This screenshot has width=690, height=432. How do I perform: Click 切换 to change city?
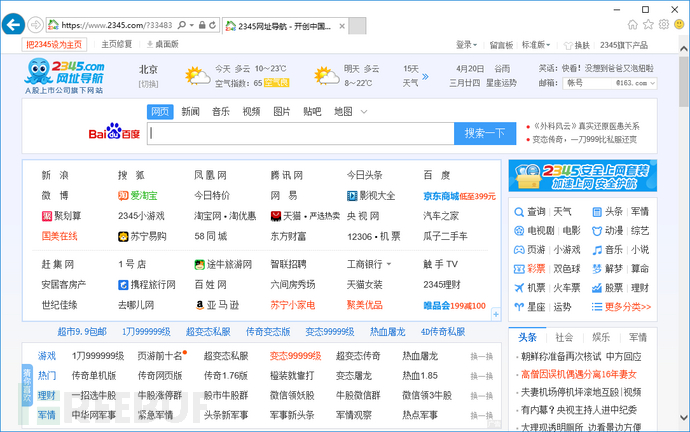point(148,84)
